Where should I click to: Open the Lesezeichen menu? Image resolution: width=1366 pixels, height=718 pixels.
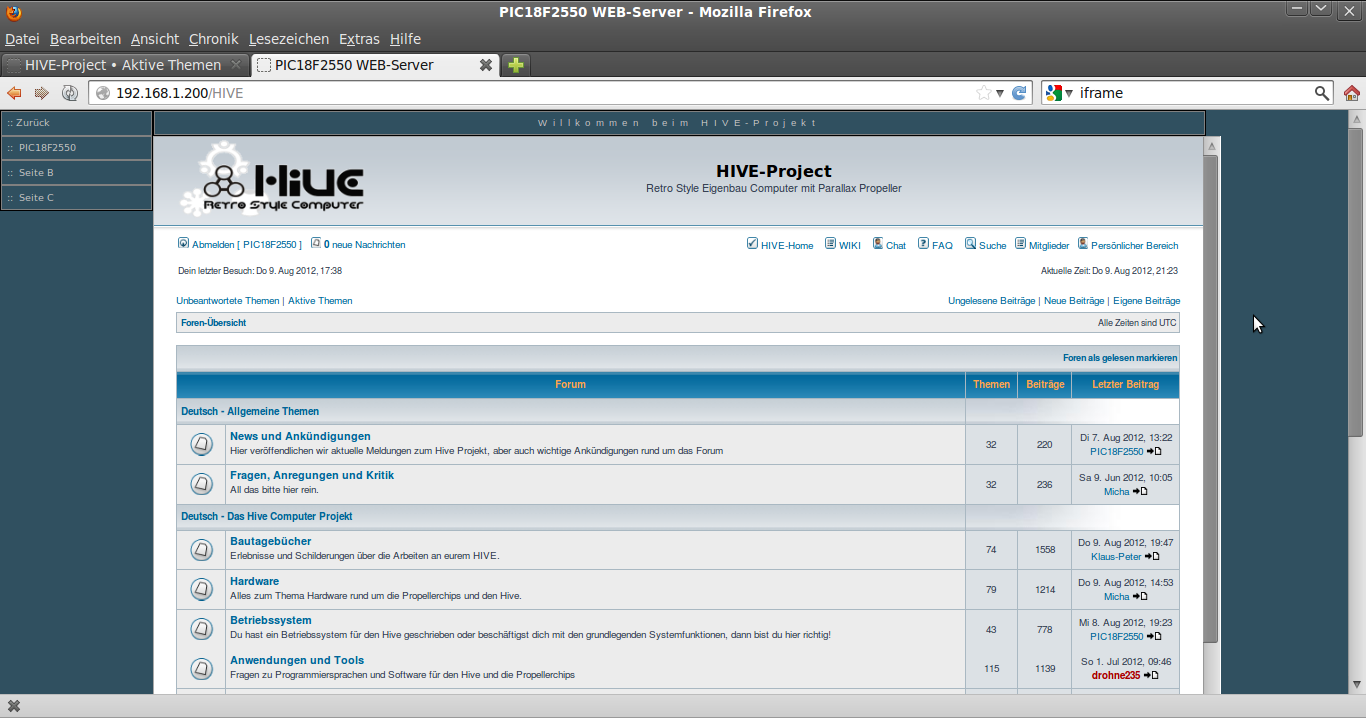point(288,39)
